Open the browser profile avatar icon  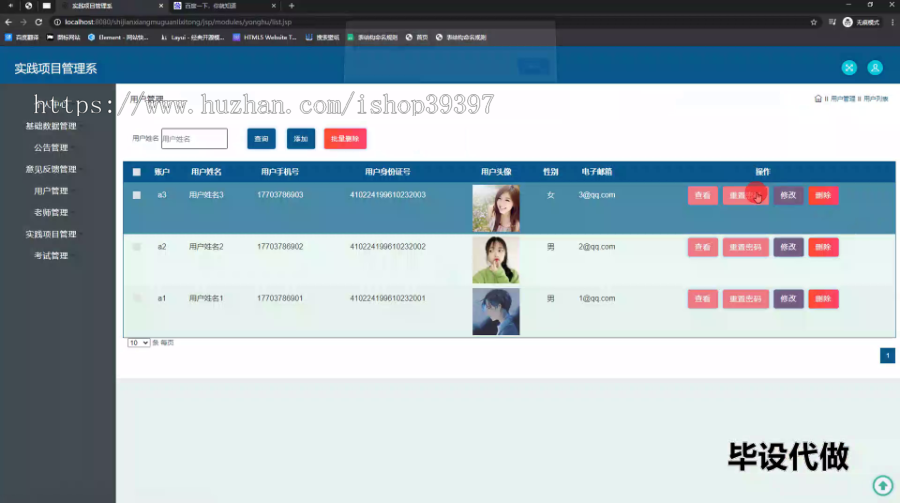pos(847,22)
